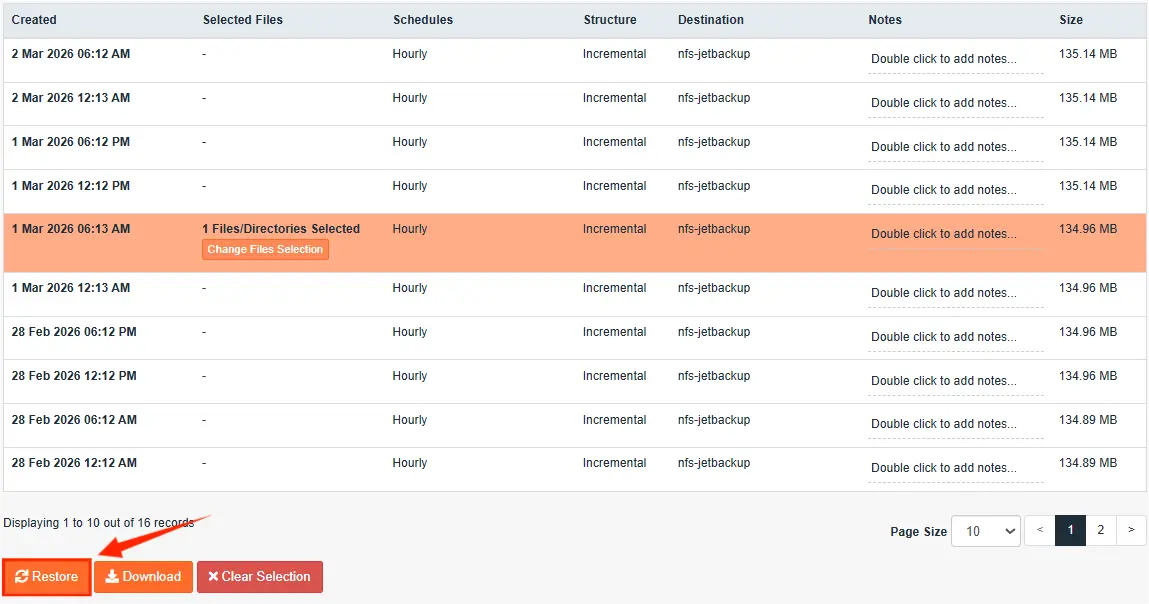Screen dimensions: 1149x604
Task: Click the Destination column header
Action: 710,20
